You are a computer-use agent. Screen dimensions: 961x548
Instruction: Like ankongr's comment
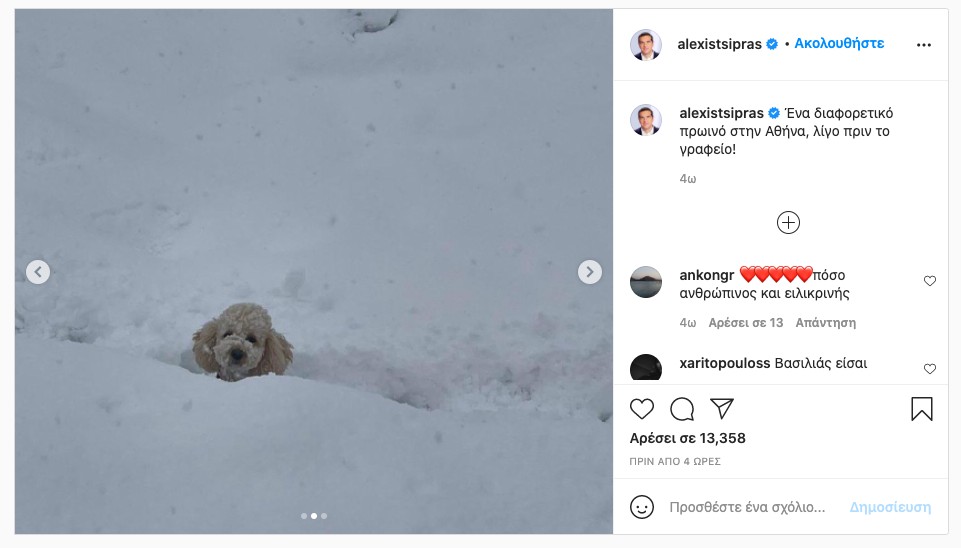click(930, 281)
